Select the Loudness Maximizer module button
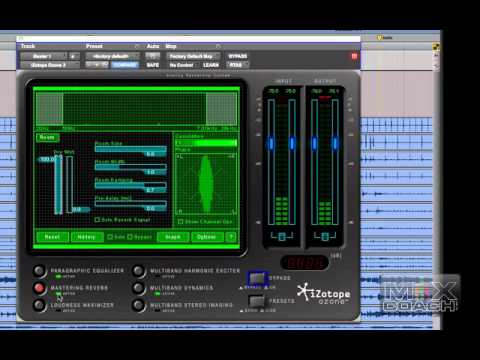Image resolution: width=480 pixels, height=360 pixels. pos(39,305)
